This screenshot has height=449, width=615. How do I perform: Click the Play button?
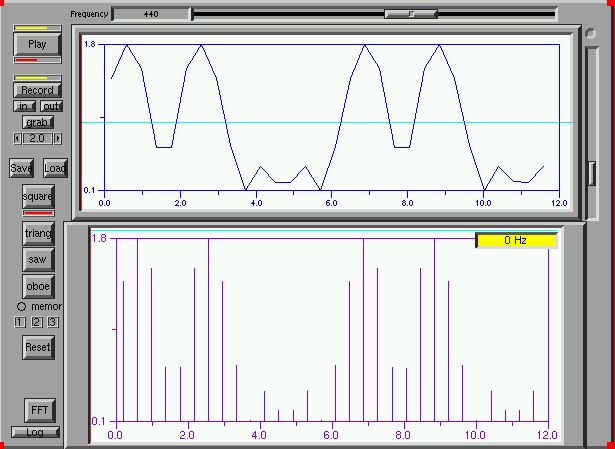tap(37, 44)
